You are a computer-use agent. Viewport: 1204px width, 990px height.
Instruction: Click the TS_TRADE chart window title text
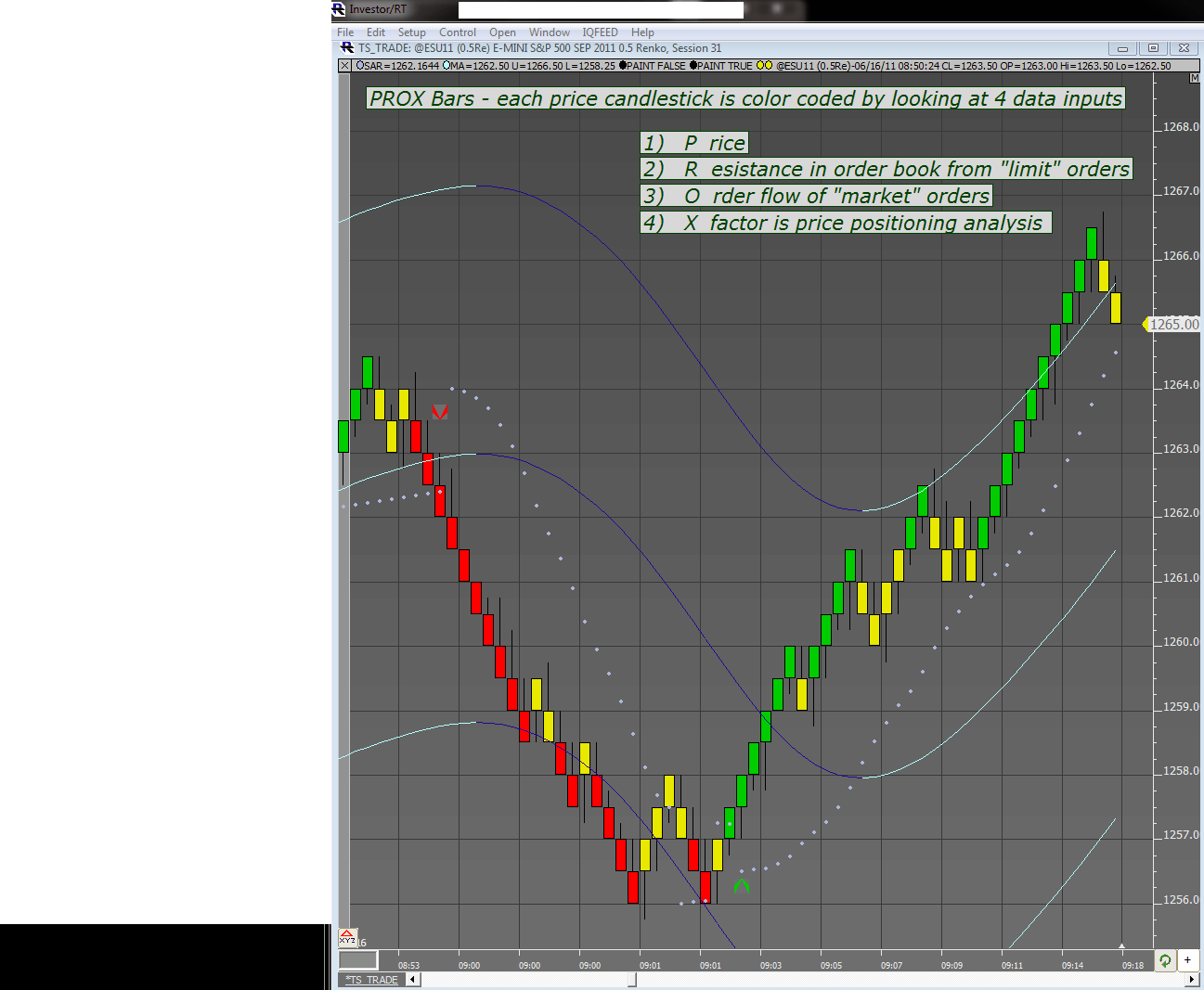tap(539, 48)
